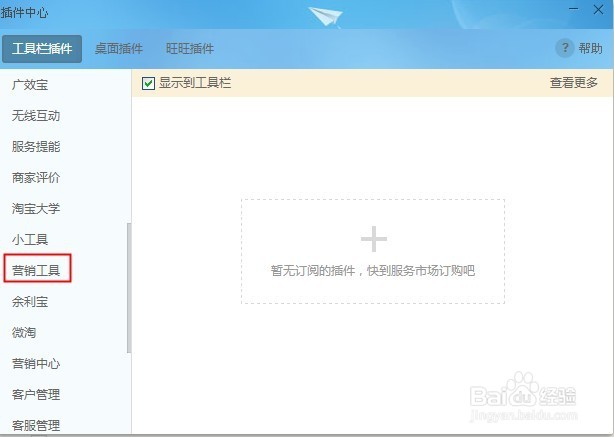Select 商家评价 in the sidebar
Image resolution: width=614 pixels, height=437 pixels.
[x=36, y=177]
